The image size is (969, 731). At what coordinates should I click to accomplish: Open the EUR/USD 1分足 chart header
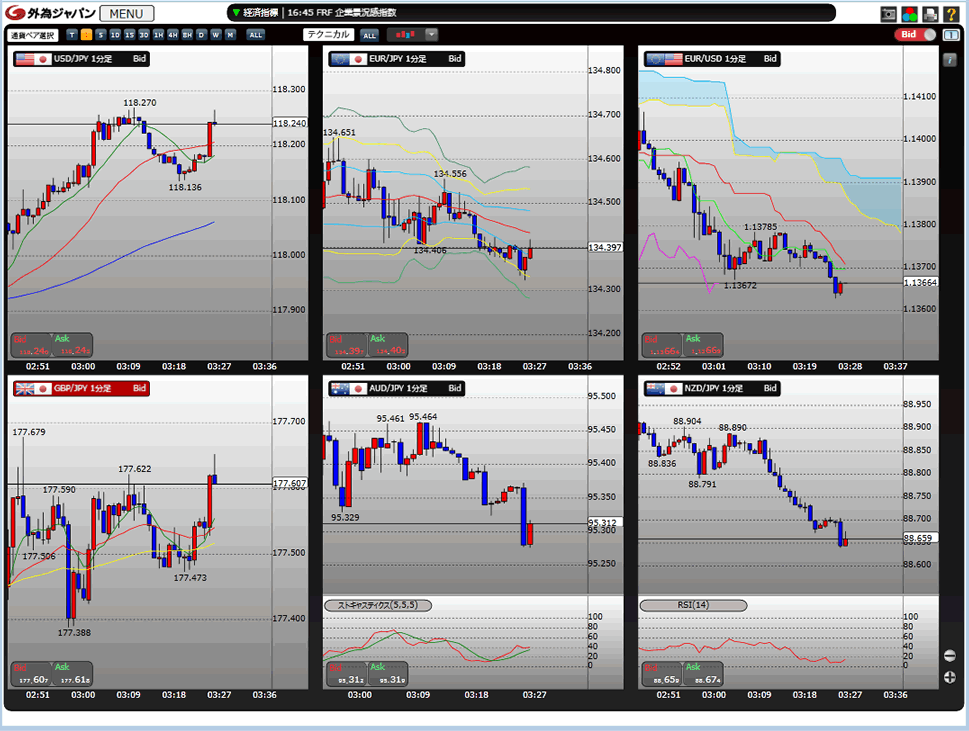click(x=712, y=59)
